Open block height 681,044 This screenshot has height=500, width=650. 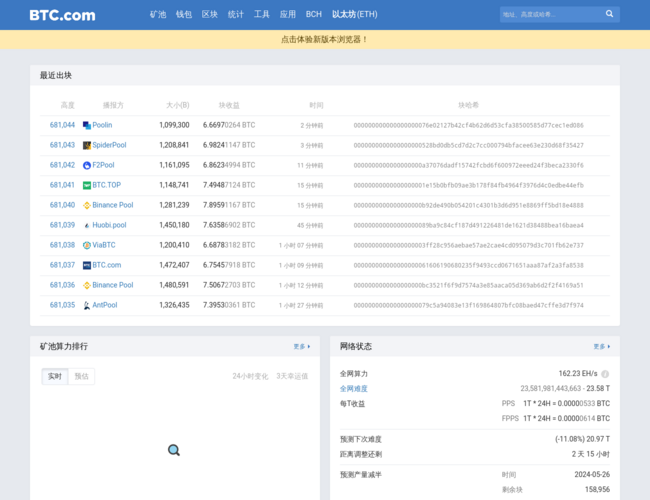click(62, 125)
